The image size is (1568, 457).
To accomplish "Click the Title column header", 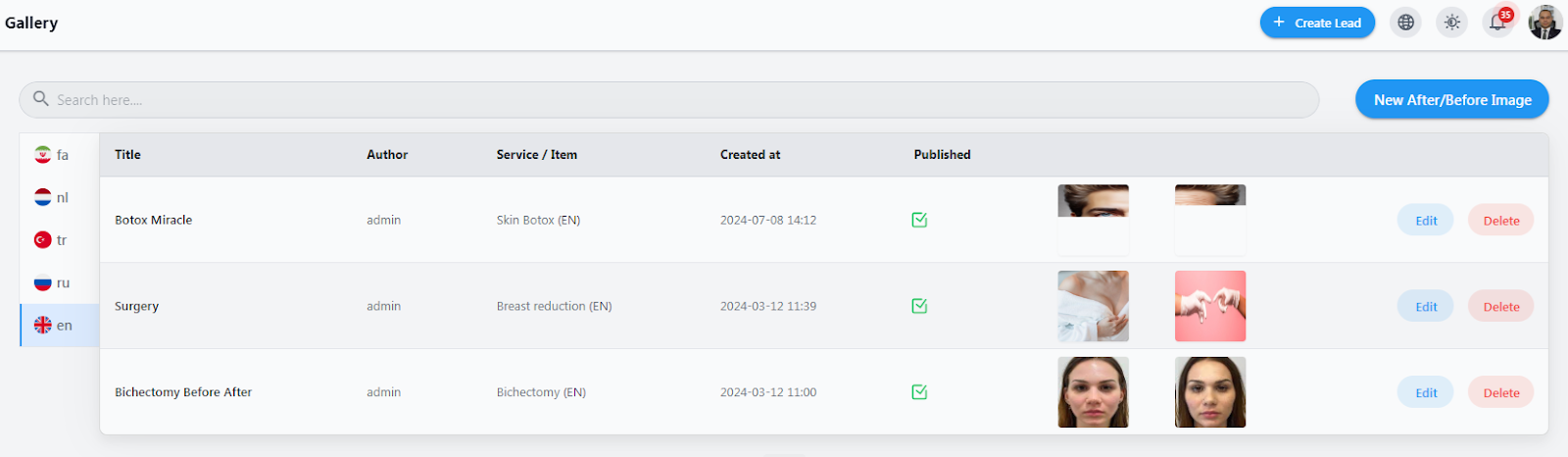I will [x=127, y=155].
